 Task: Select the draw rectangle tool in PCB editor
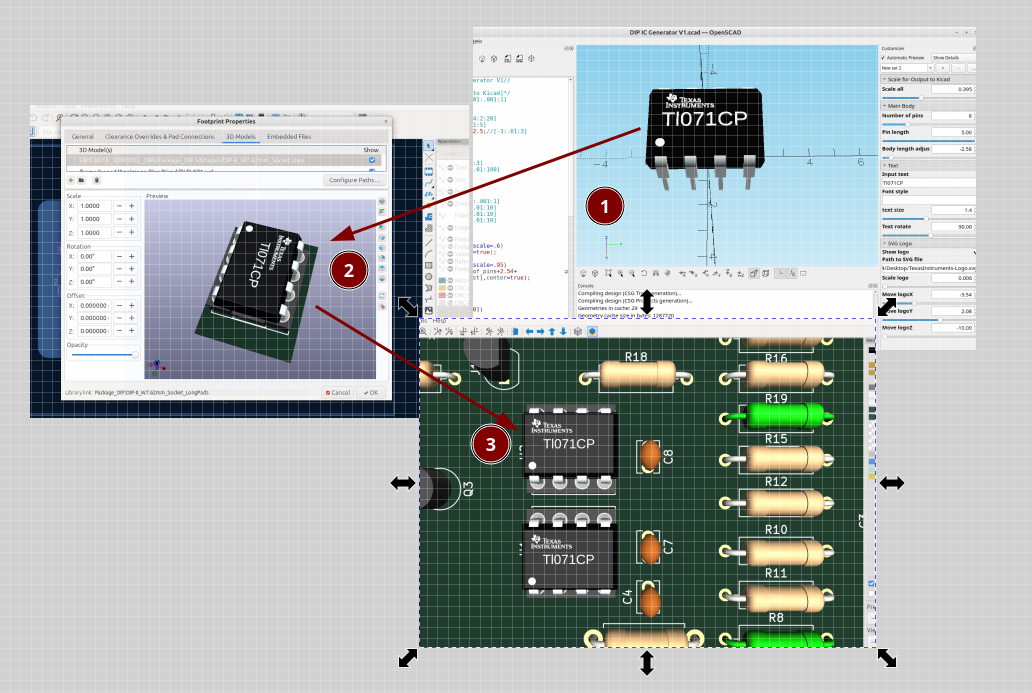pyautogui.click(x=428, y=265)
